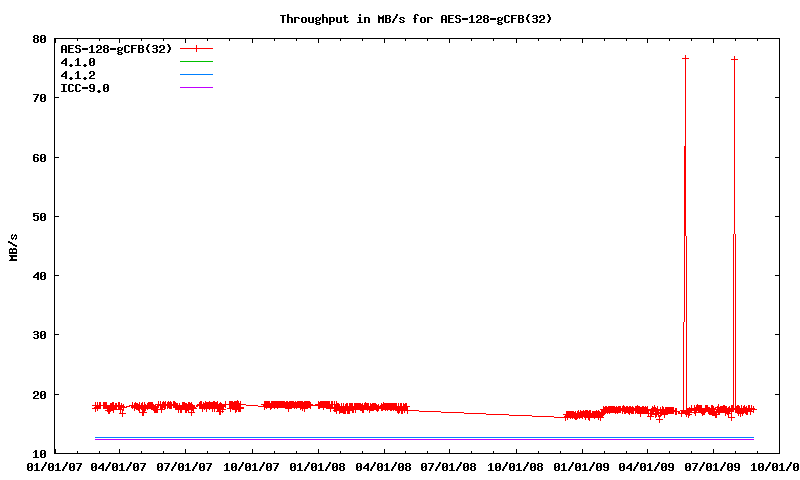This screenshot has height=480, width=800.
Task: Click the 50 tick label on y-axis
Action: click(39, 217)
